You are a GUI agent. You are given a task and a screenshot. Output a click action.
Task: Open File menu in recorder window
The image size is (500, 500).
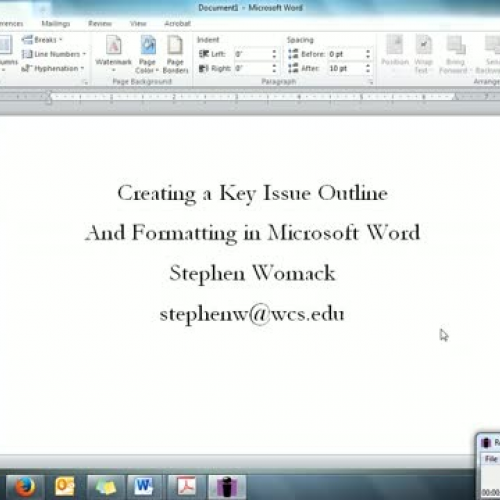tap(491, 459)
